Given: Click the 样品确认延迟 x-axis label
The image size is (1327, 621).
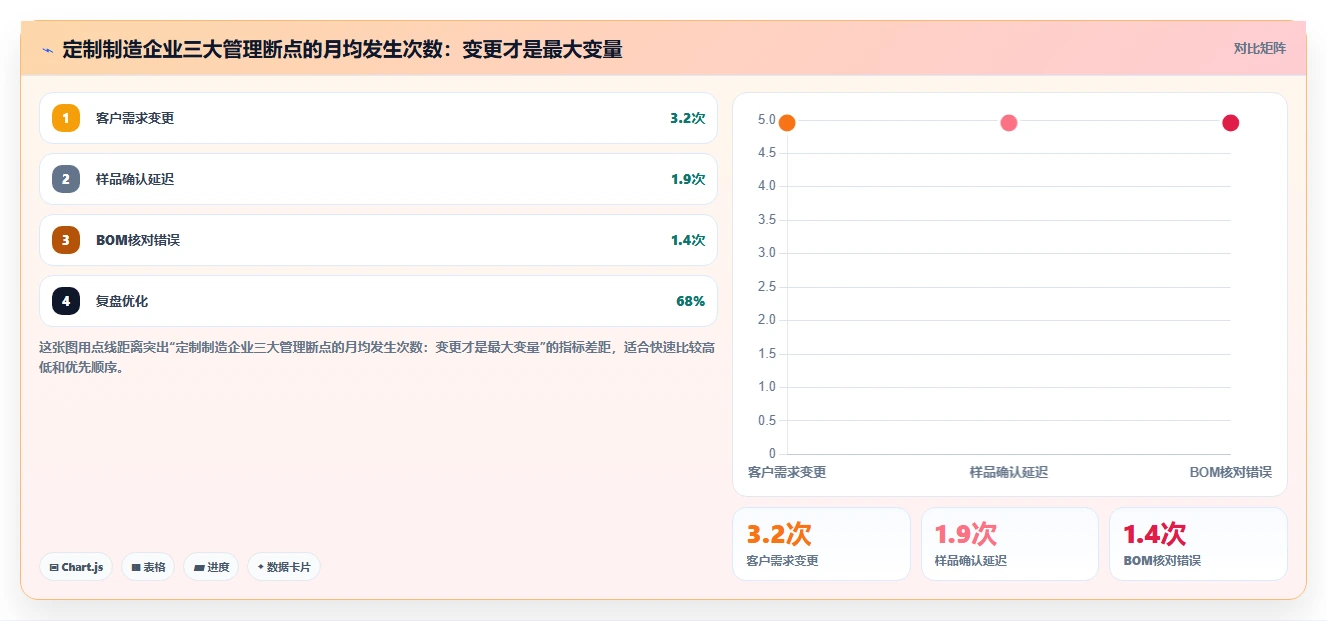Looking at the screenshot, I should pos(1009,472).
